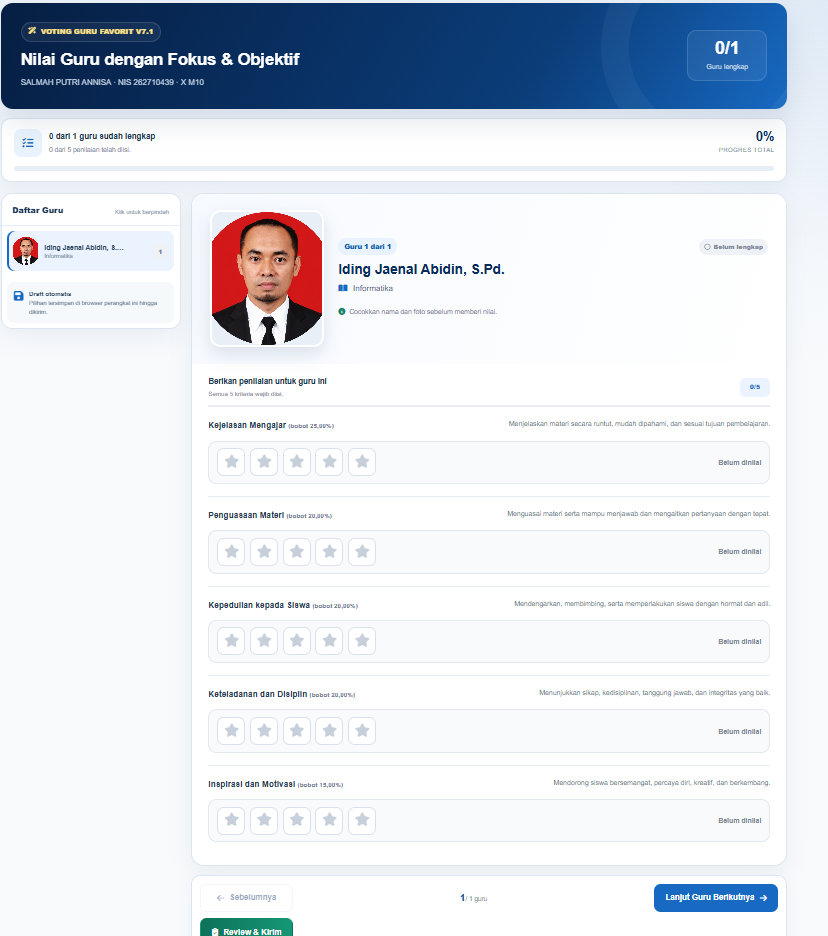
Task: Click the total progress bar under 0 dari 1 guru
Action: tap(394, 169)
